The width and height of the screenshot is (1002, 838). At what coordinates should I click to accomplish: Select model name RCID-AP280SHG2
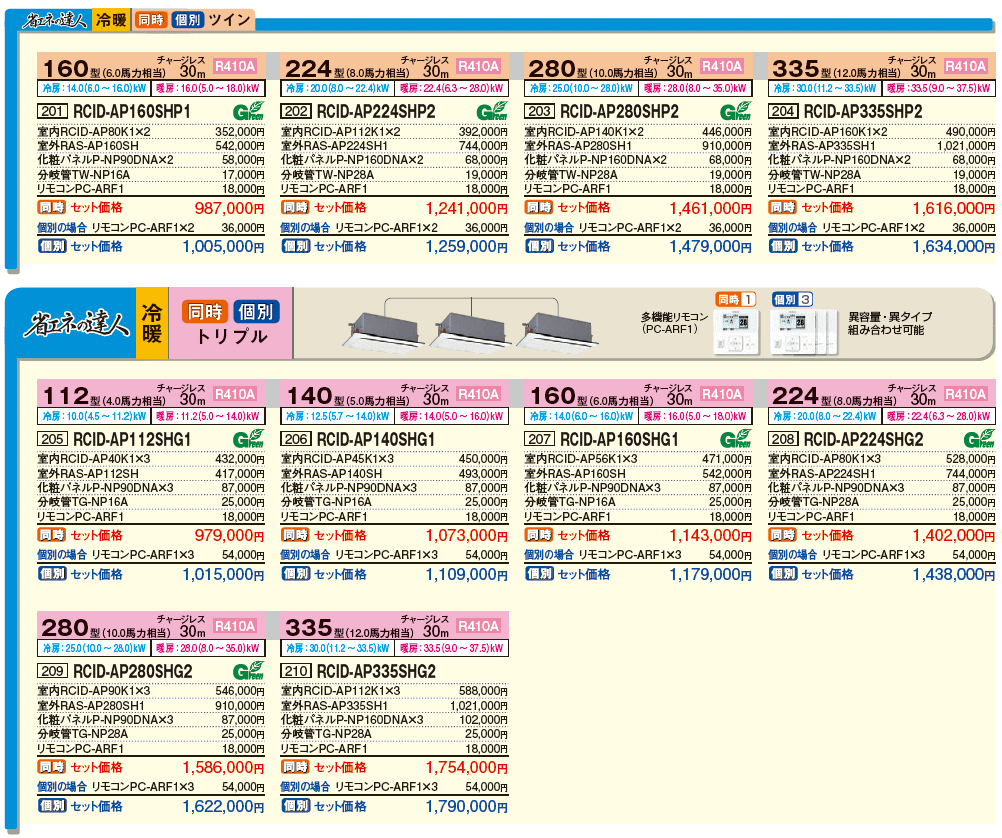click(x=133, y=671)
